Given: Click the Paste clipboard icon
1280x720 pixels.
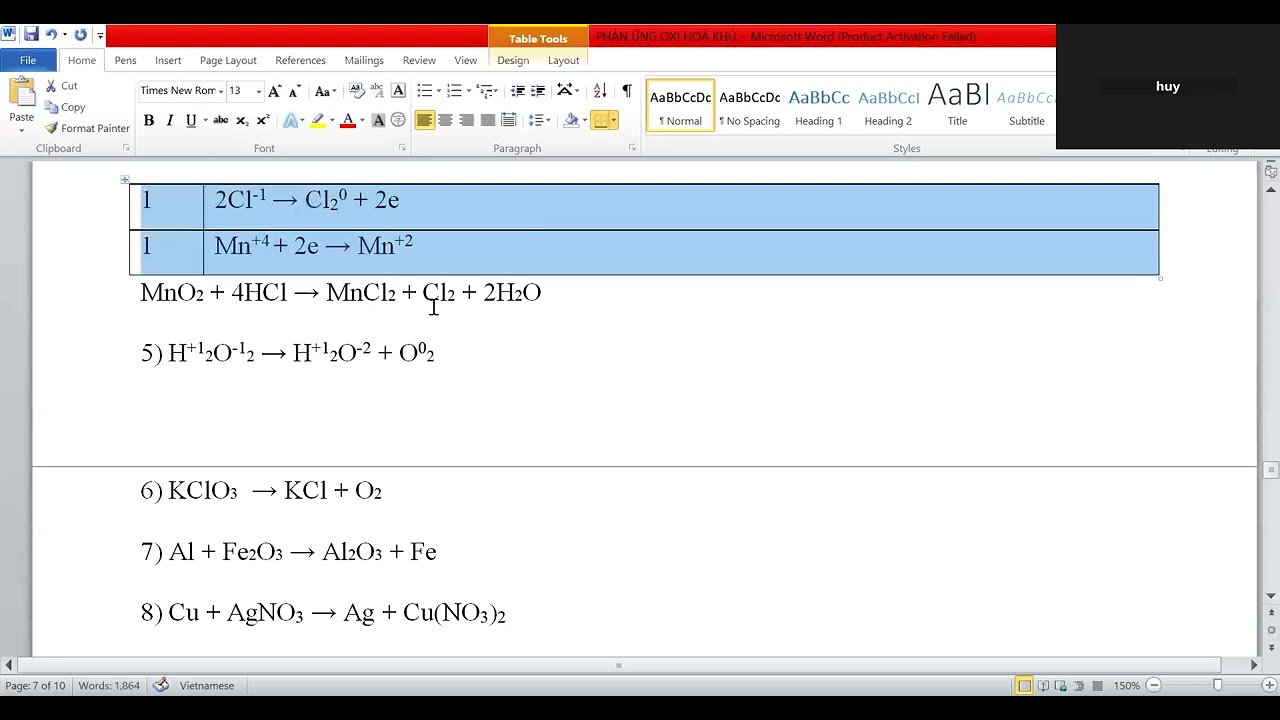Looking at the screenshot, I should (21, 92).
